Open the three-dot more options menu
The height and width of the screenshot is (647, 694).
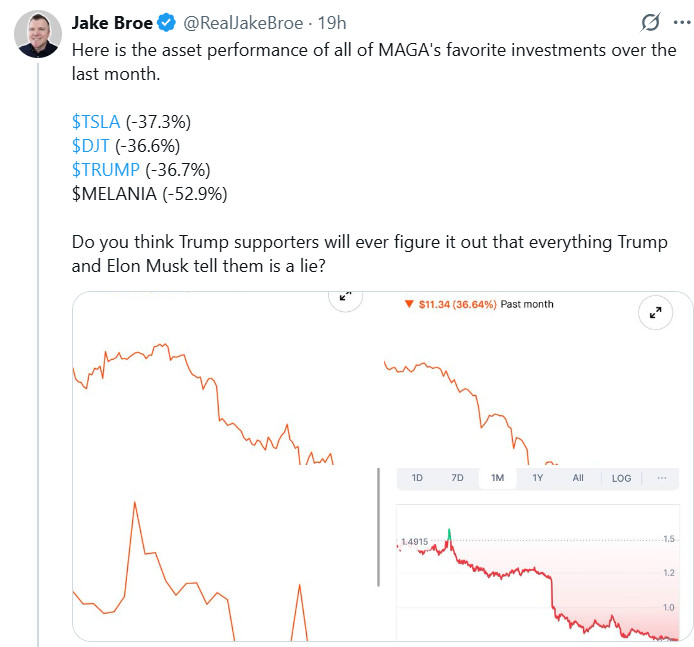[681, 22]
